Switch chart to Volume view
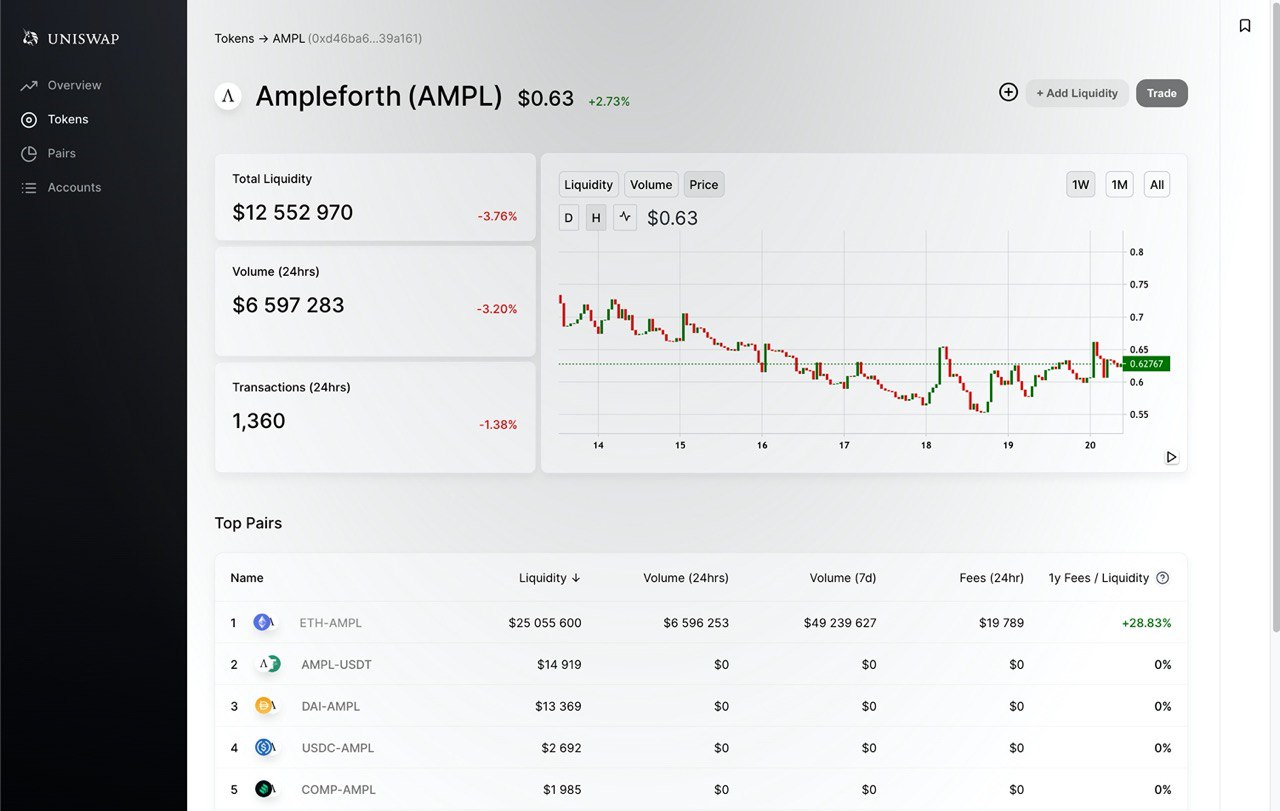Screen dimensions: 1280x811 coord(651,184)
